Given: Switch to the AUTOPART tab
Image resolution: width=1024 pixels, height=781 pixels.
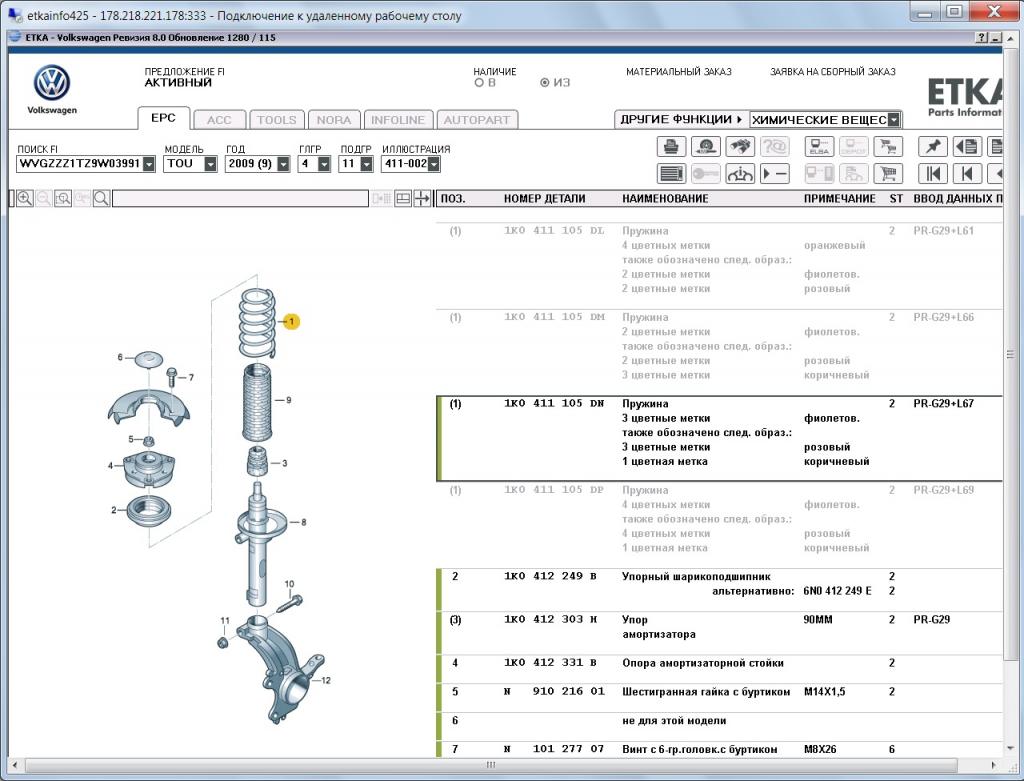Looking at the screenshot, I should (477, 120).
